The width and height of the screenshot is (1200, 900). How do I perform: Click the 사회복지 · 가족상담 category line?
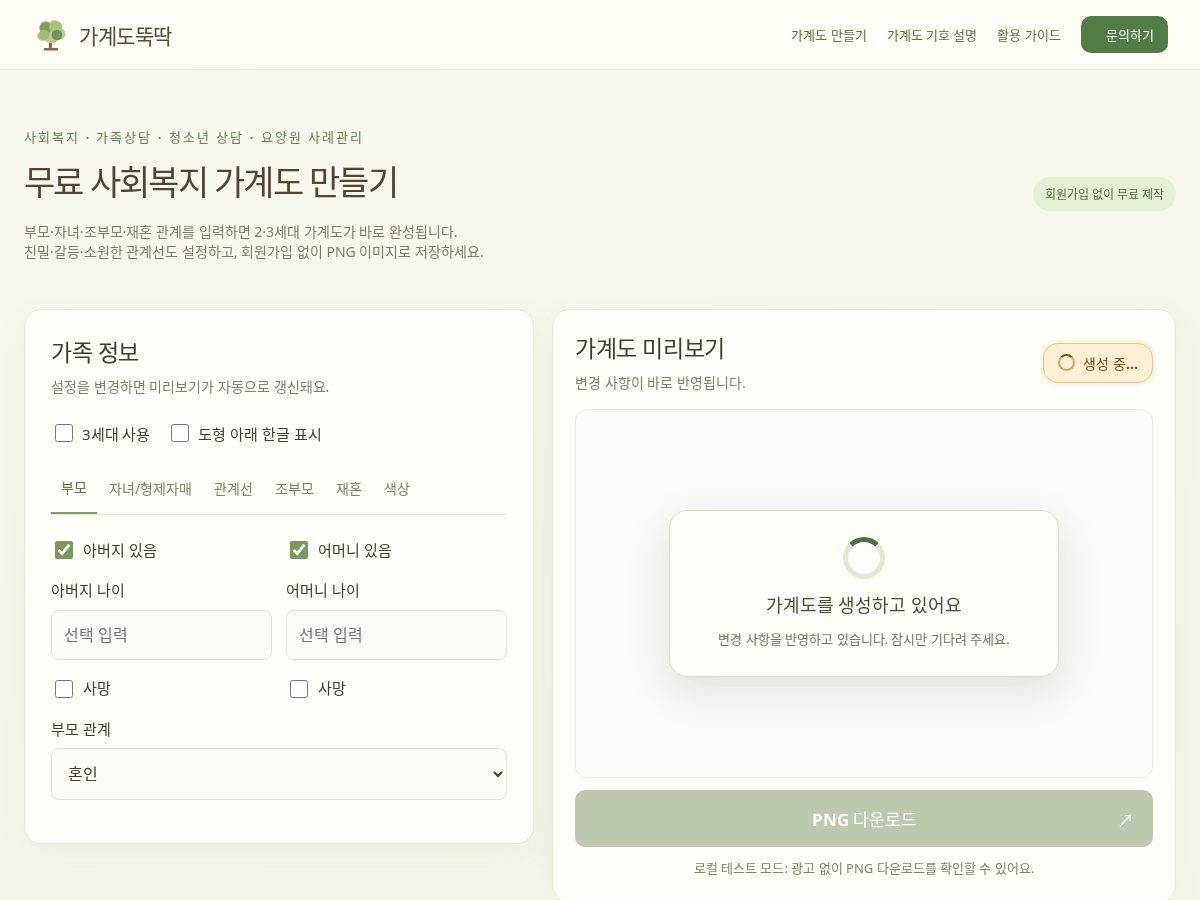[x=193, y=137]
